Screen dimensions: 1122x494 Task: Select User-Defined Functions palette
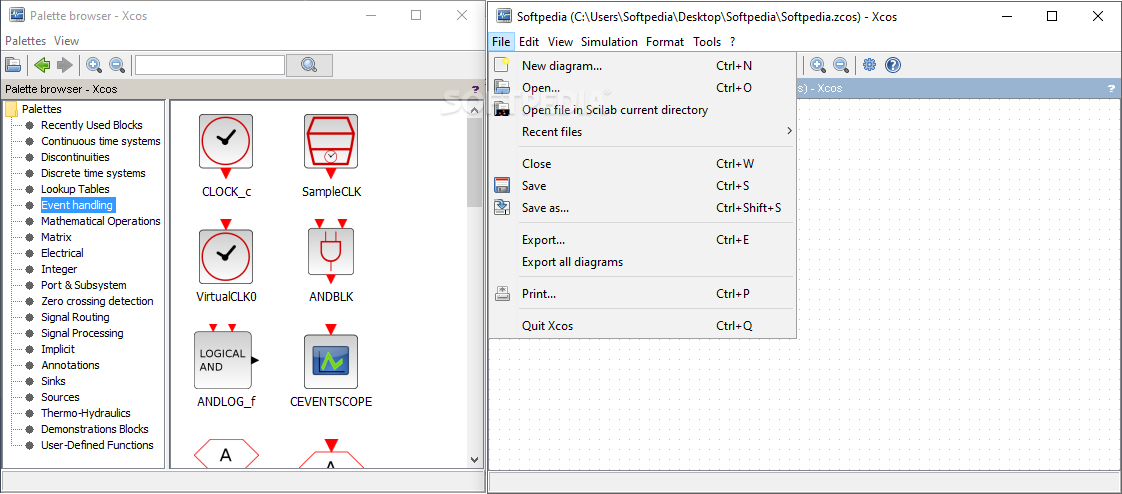coord(97,445)
